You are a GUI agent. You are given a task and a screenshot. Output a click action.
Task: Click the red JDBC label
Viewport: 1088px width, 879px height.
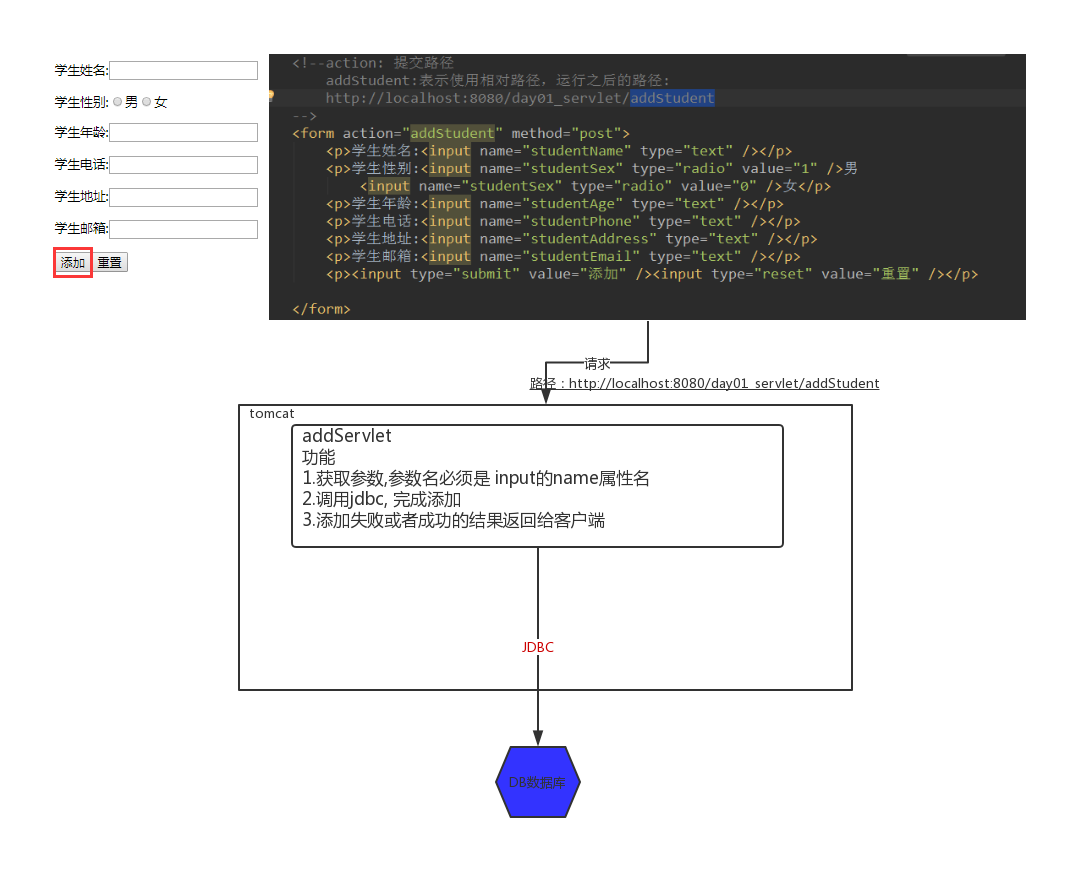pyautogui.click(x=538, y=647)
